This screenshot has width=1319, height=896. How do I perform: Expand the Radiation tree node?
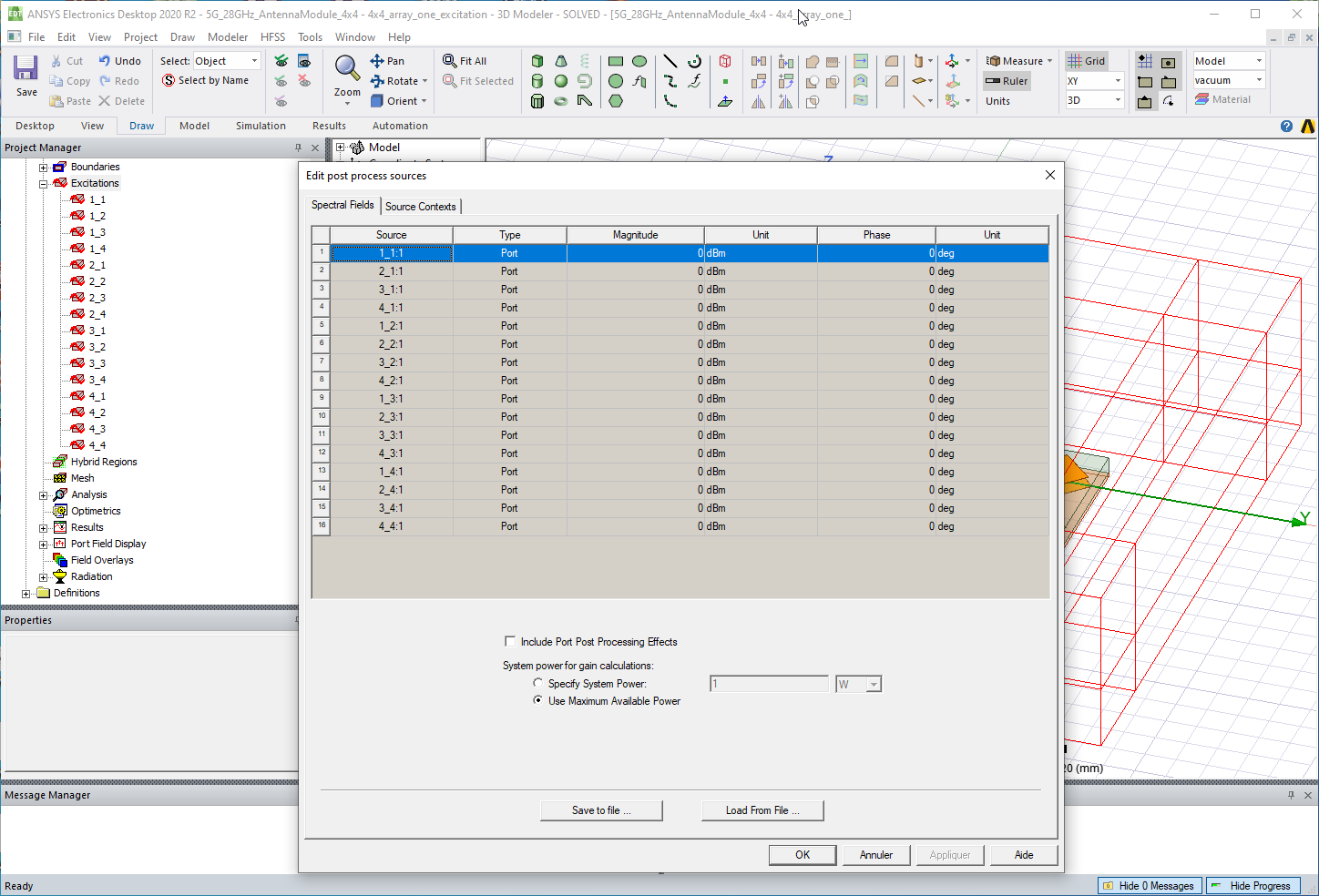pyautogui.click(x=43, y=576)
